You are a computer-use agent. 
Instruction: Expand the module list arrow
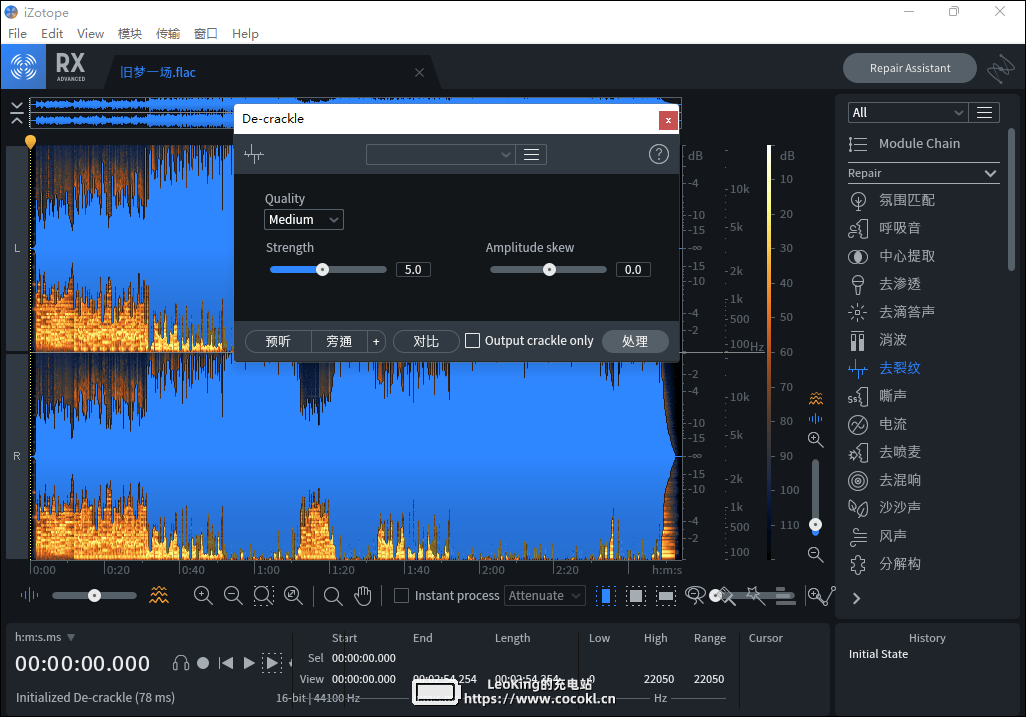pyautogui.click(x=856, y=599)
